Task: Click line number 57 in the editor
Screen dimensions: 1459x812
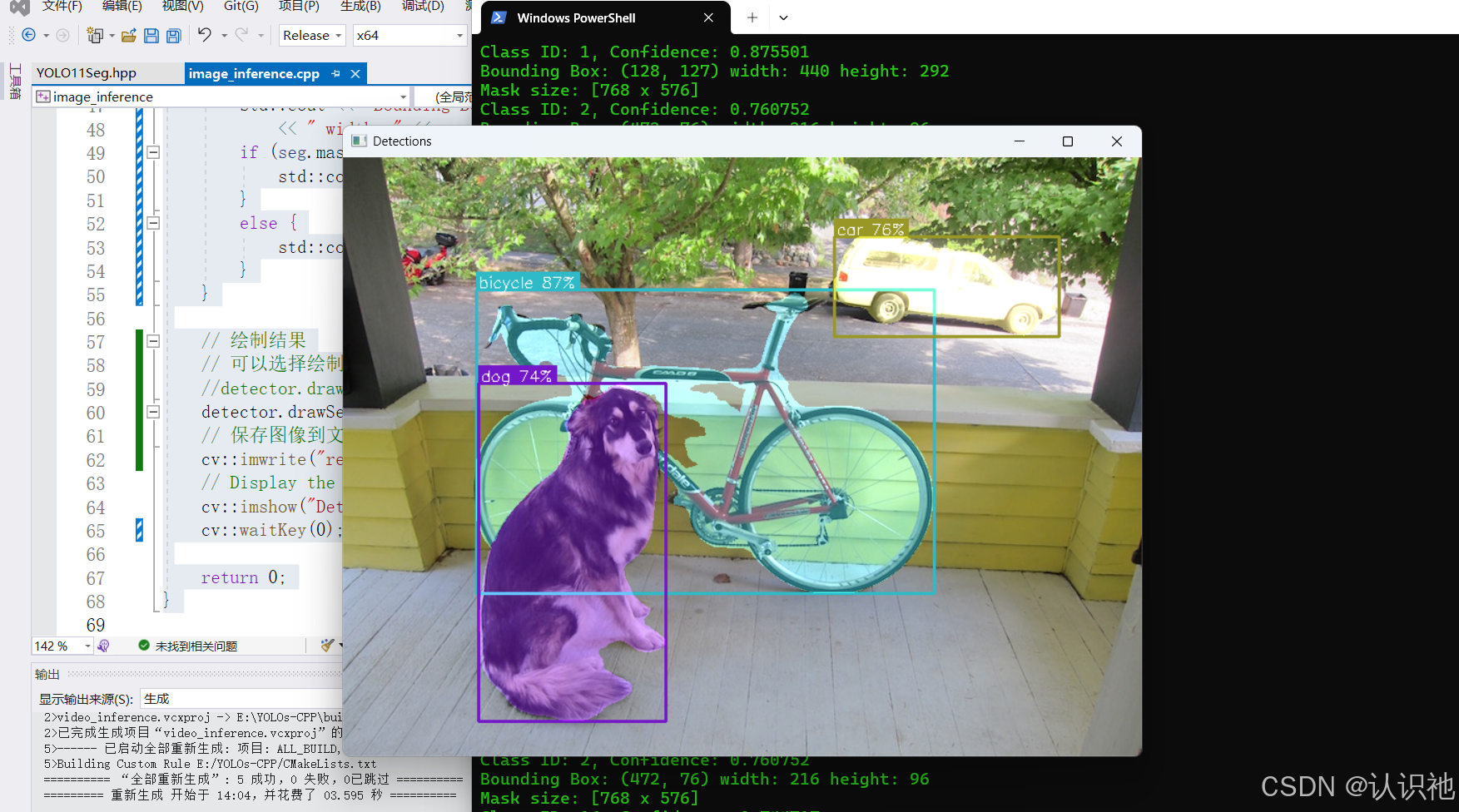Action: coord(96,342)
